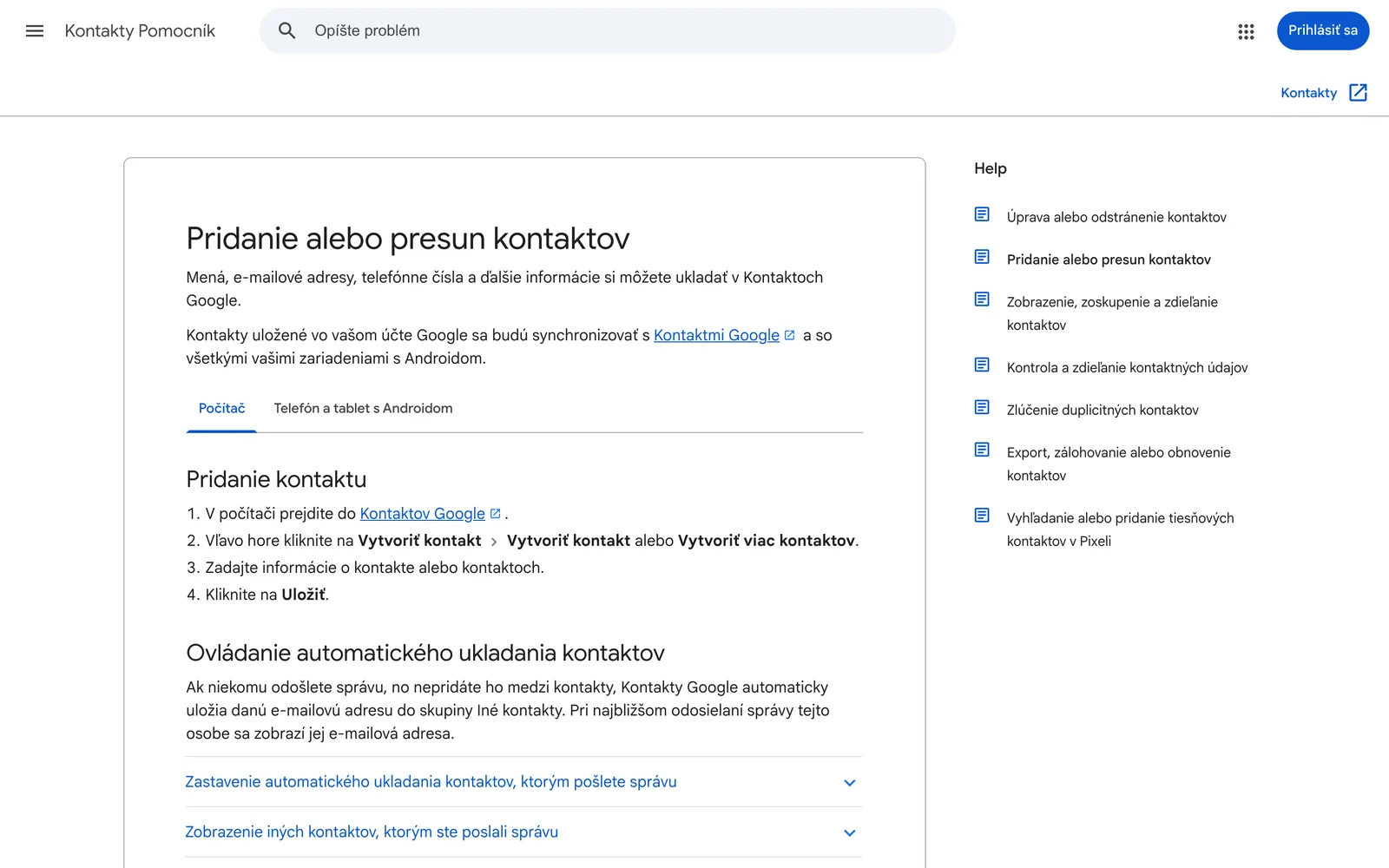Viewport: 1389px width, 868px height.
Task: Open the Kontaktmi Google hyperlink
Action: pyautogui.click(x=716, y=335)
